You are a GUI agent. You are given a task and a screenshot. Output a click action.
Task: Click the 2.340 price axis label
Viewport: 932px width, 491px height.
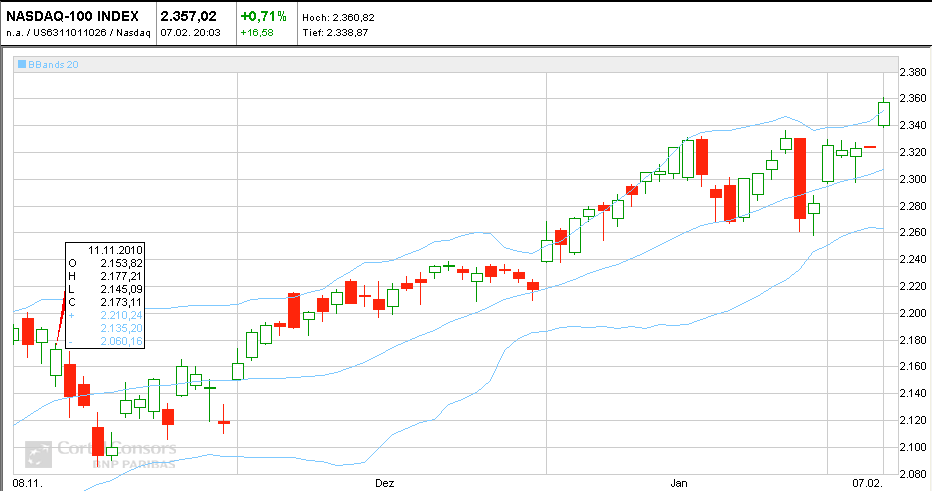(913, 125)
